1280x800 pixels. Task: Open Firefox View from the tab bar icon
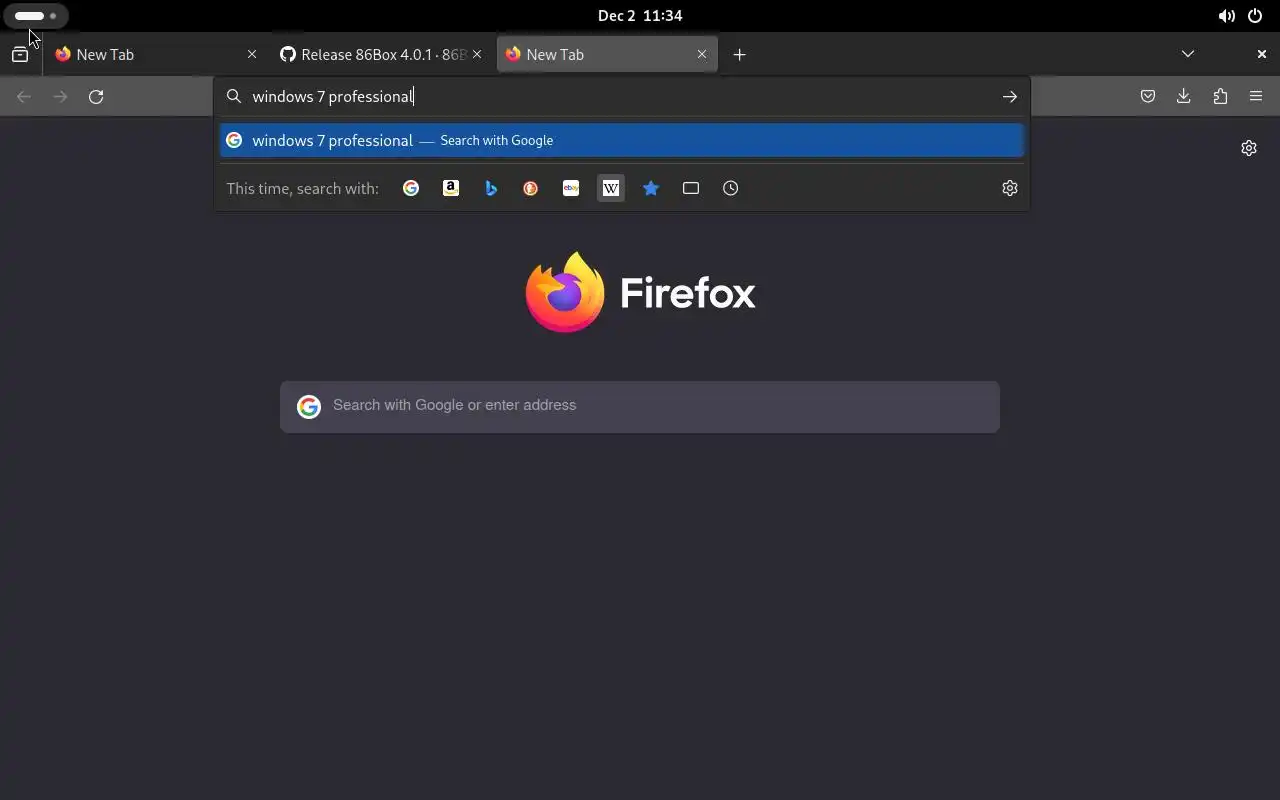pos(20,55)
